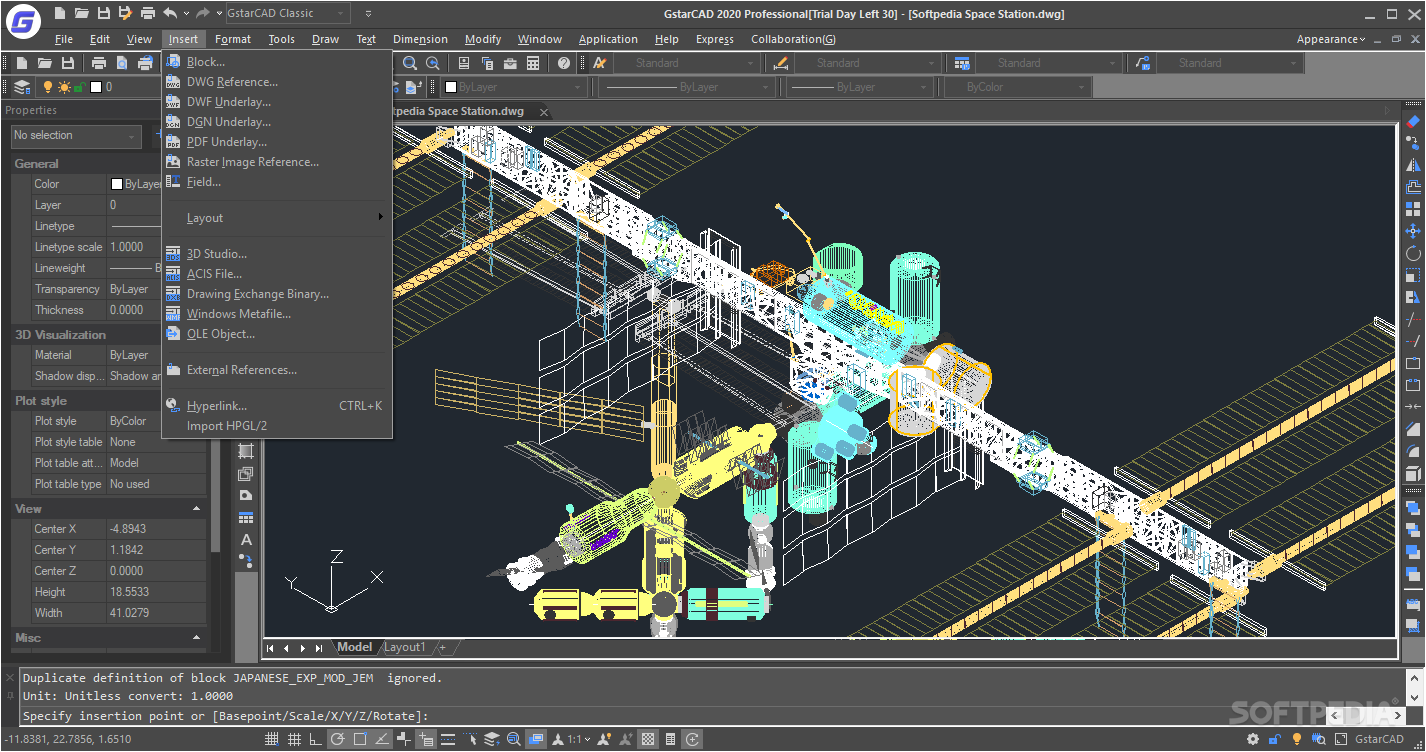Click the Table Style icon

point(962,63)
